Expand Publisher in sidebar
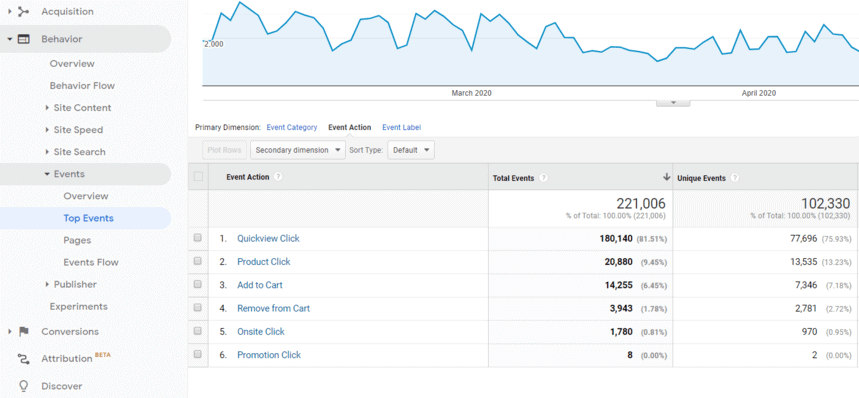This screenshot has height=398, width=859. (x=48, y=284)
